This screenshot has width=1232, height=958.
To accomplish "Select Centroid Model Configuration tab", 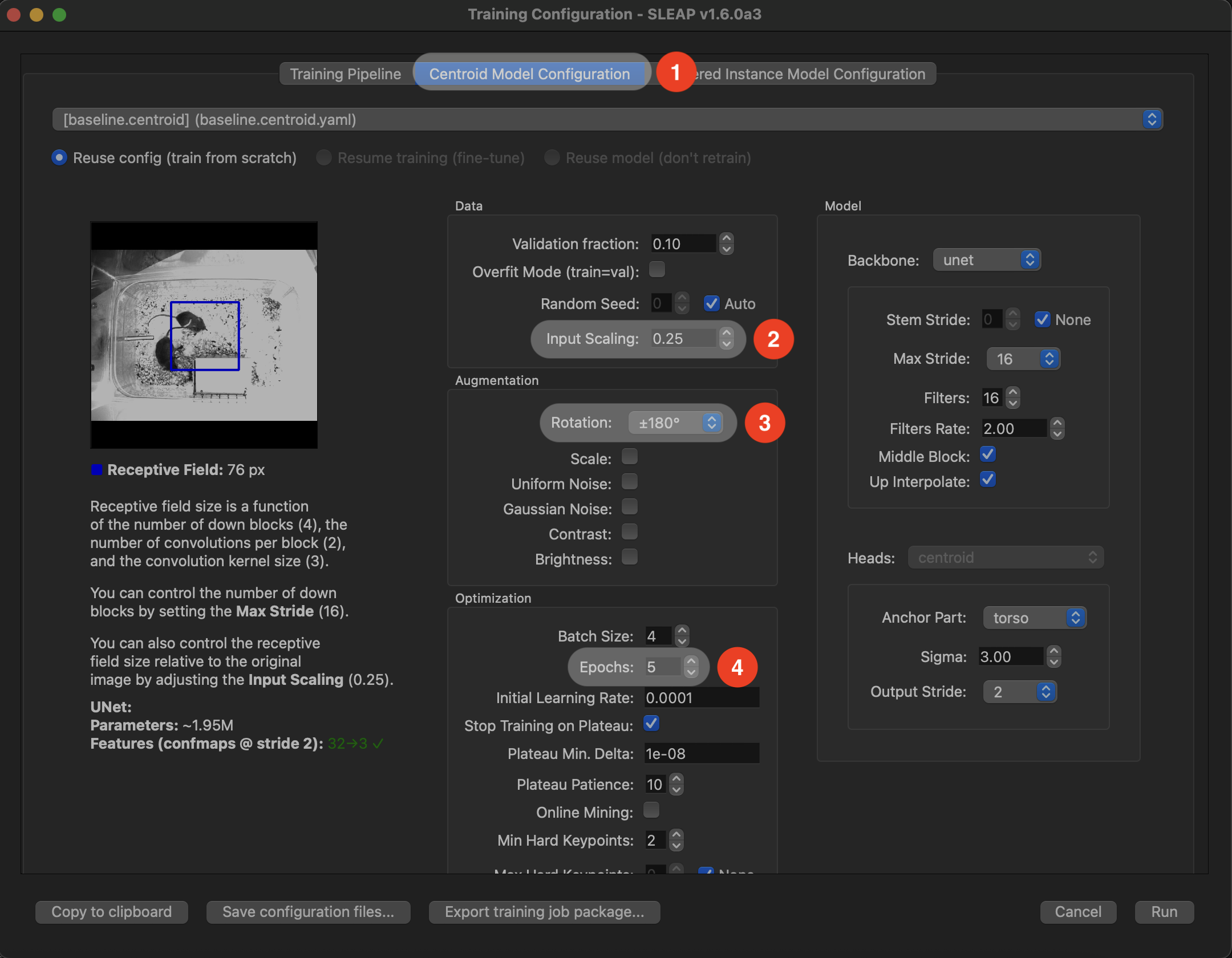I will (529, 74).
